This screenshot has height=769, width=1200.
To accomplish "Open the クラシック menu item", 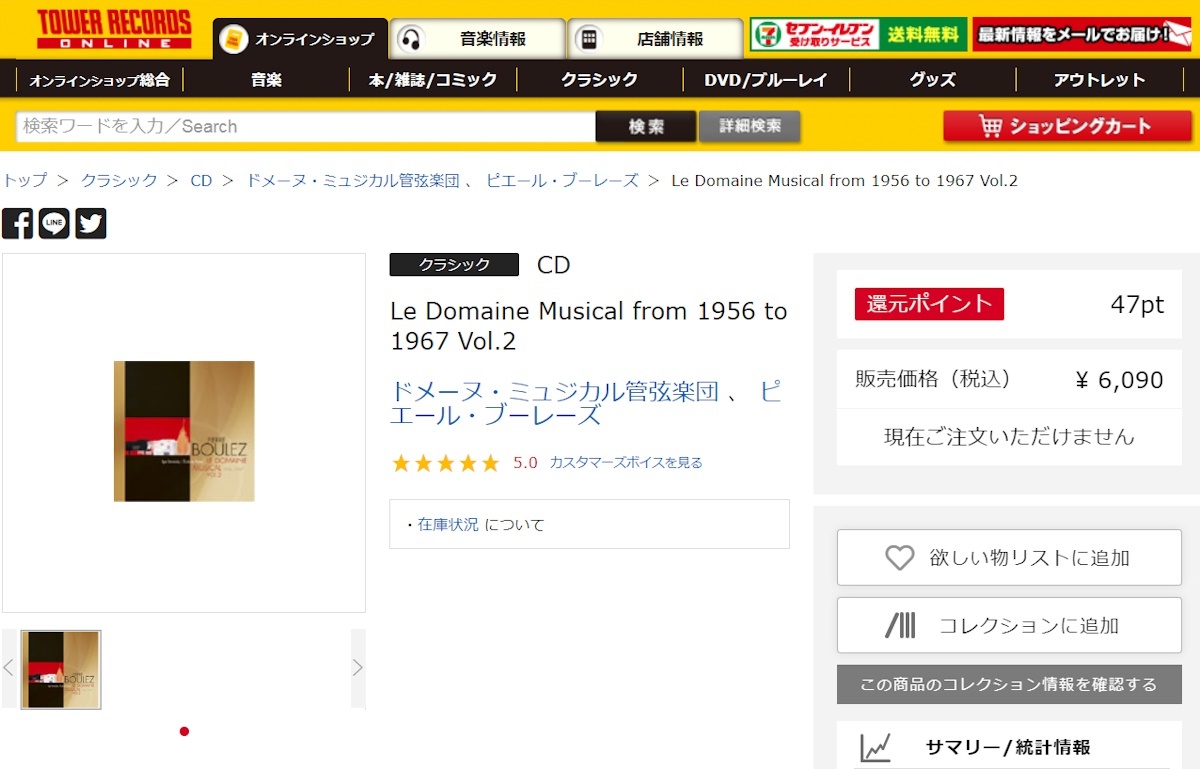I will pyautogui.click(x=599, y=80).
